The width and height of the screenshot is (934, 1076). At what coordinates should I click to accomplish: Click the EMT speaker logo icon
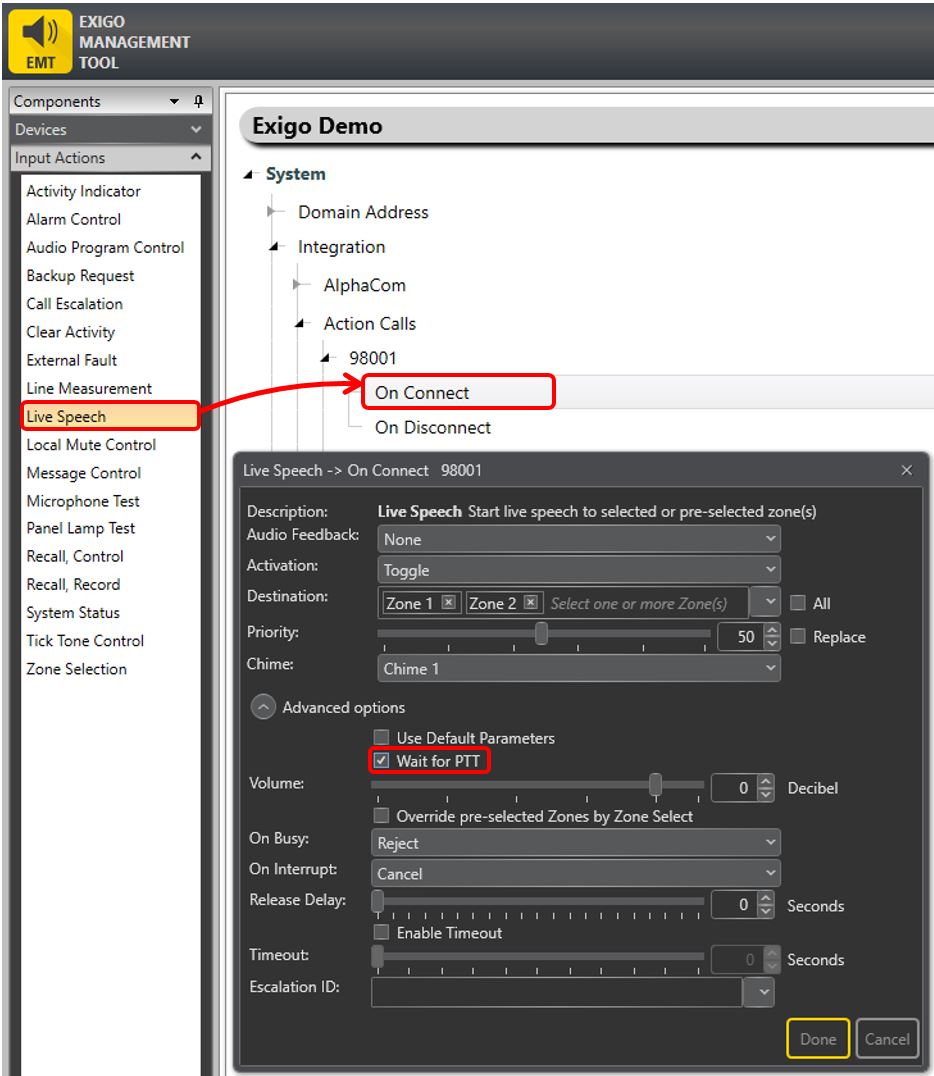pyautogui.click(x=40, y=41)
